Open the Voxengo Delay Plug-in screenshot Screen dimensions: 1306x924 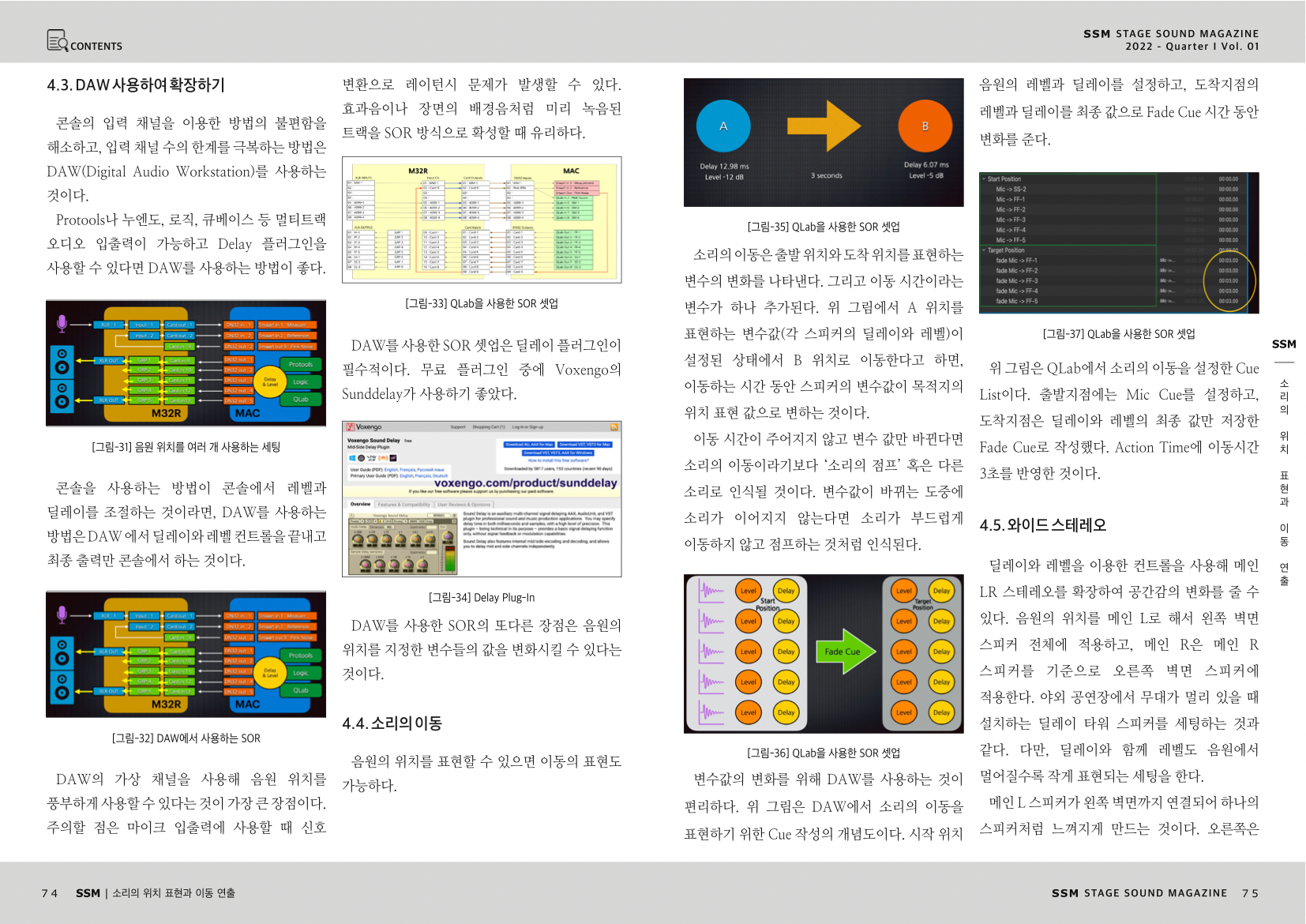pyautogui.click(x=482, y=498)
